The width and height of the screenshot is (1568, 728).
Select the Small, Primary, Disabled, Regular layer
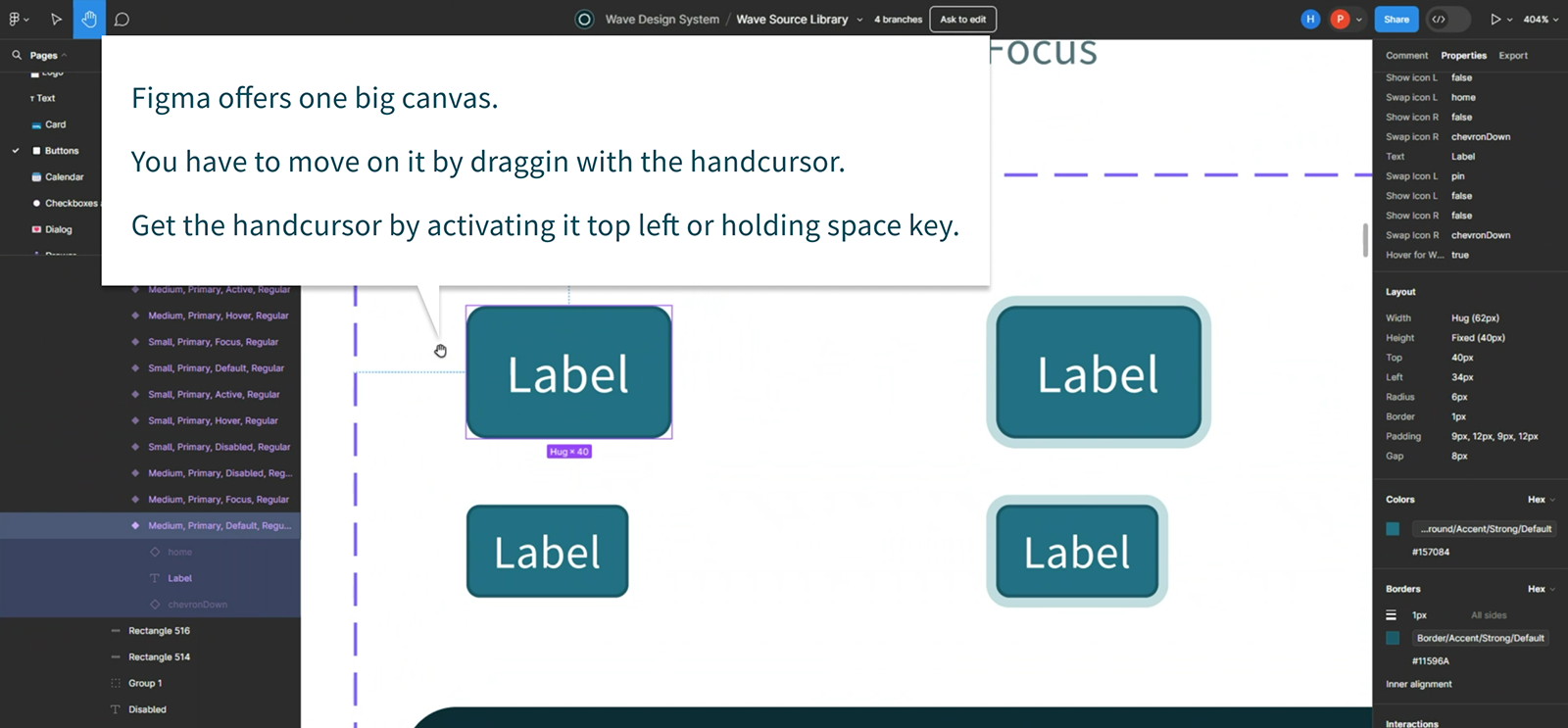point(220,447)
